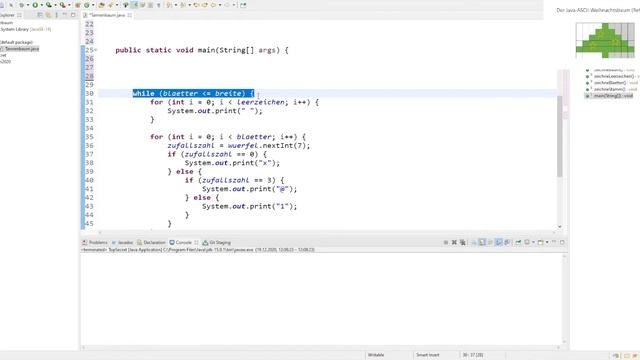The image size is (640, 360).
Task: Collapse the main method fold marker at line 25
Action: [x=96, y=50]
